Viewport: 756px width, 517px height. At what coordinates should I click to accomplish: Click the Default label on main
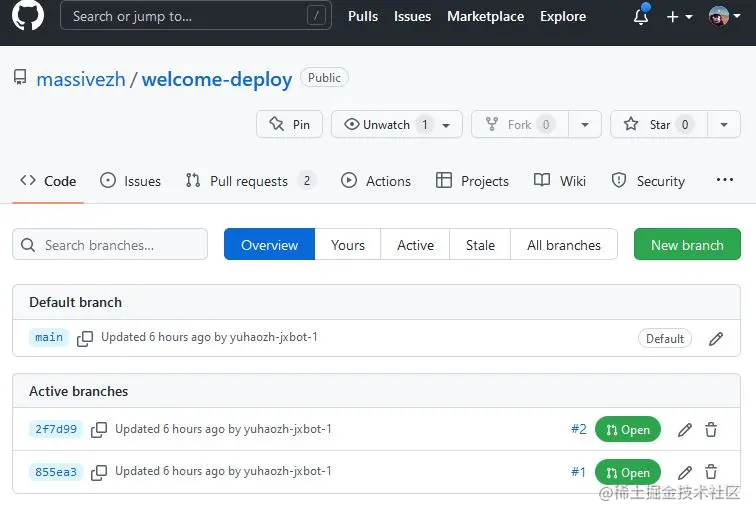(x=665, y=339)
